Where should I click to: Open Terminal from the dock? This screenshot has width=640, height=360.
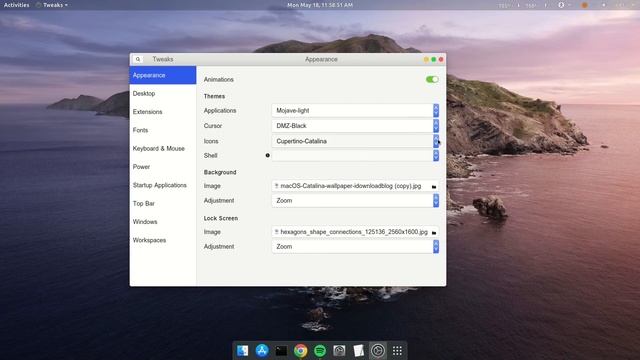point(281,351)
